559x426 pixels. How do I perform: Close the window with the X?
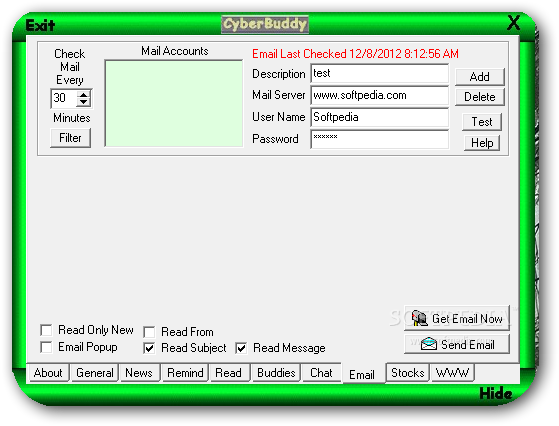(514, 24)
